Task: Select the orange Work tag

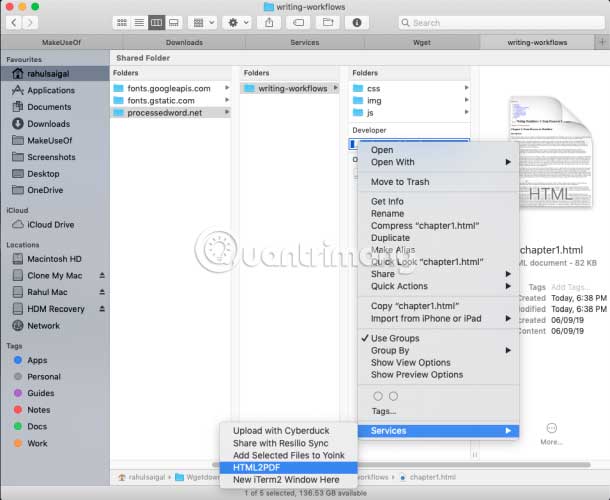Action: point(54,444)
